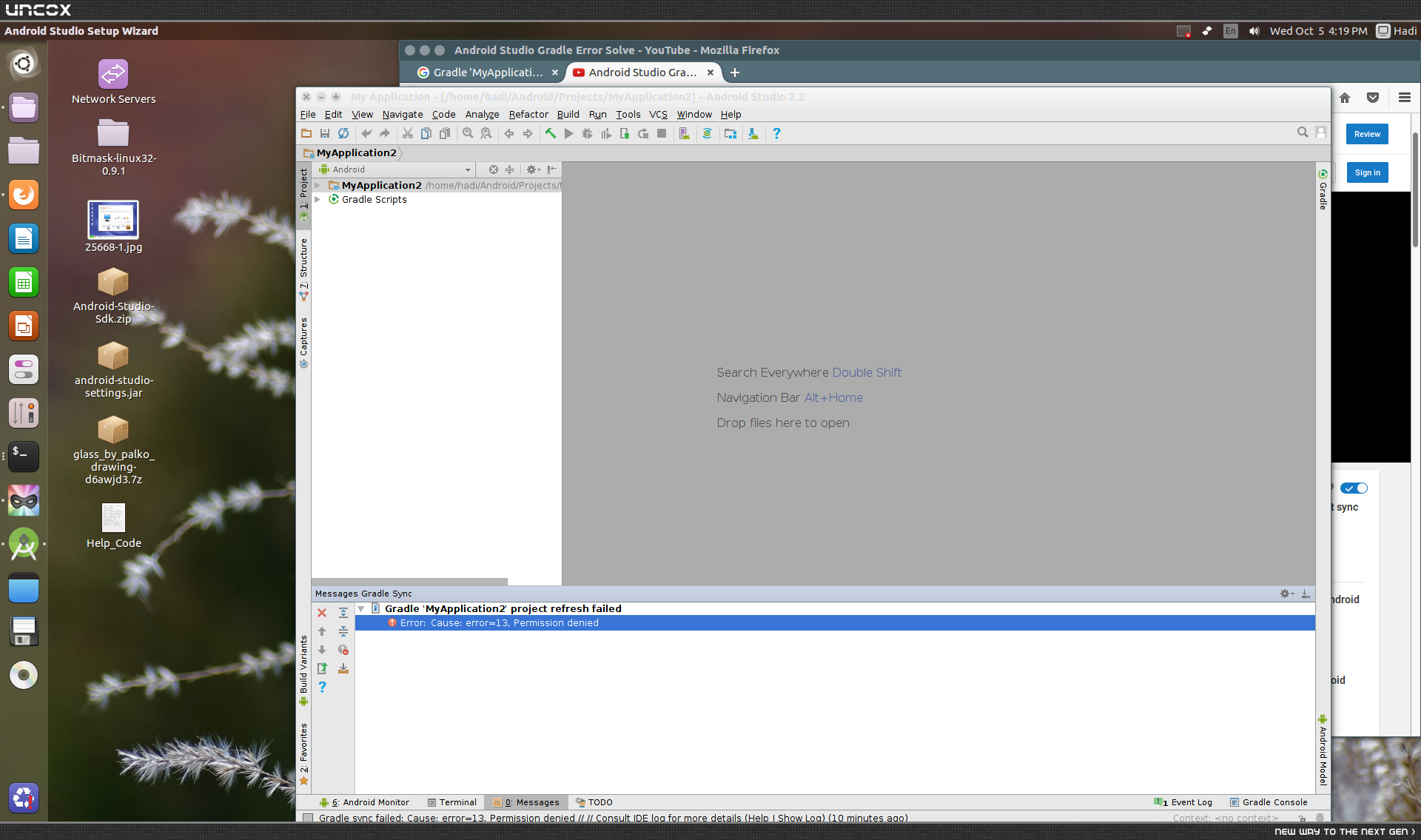Open the SDK Manager toolbar icon

point(753,133)
